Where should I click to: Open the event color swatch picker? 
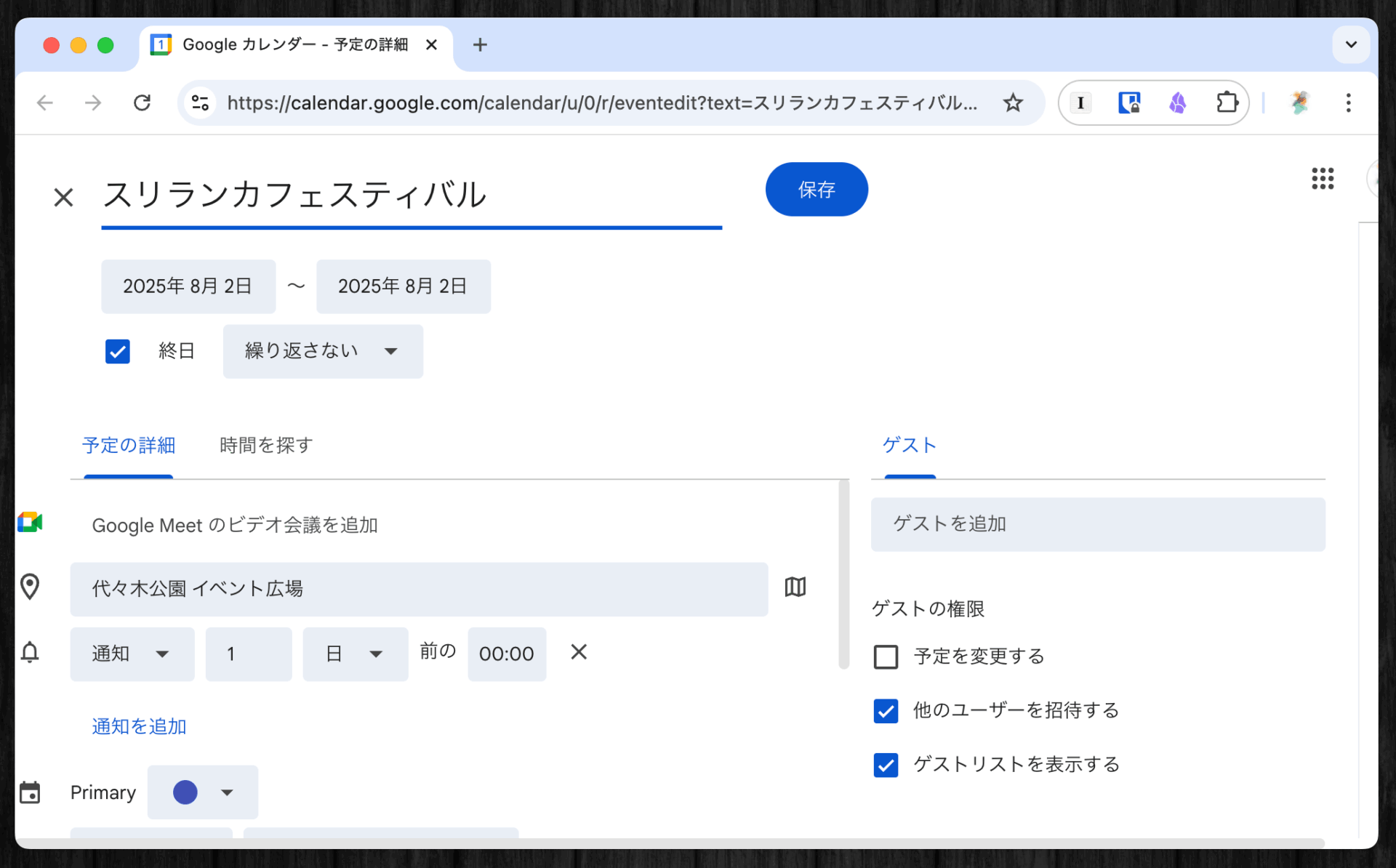[x=202, y=792]
